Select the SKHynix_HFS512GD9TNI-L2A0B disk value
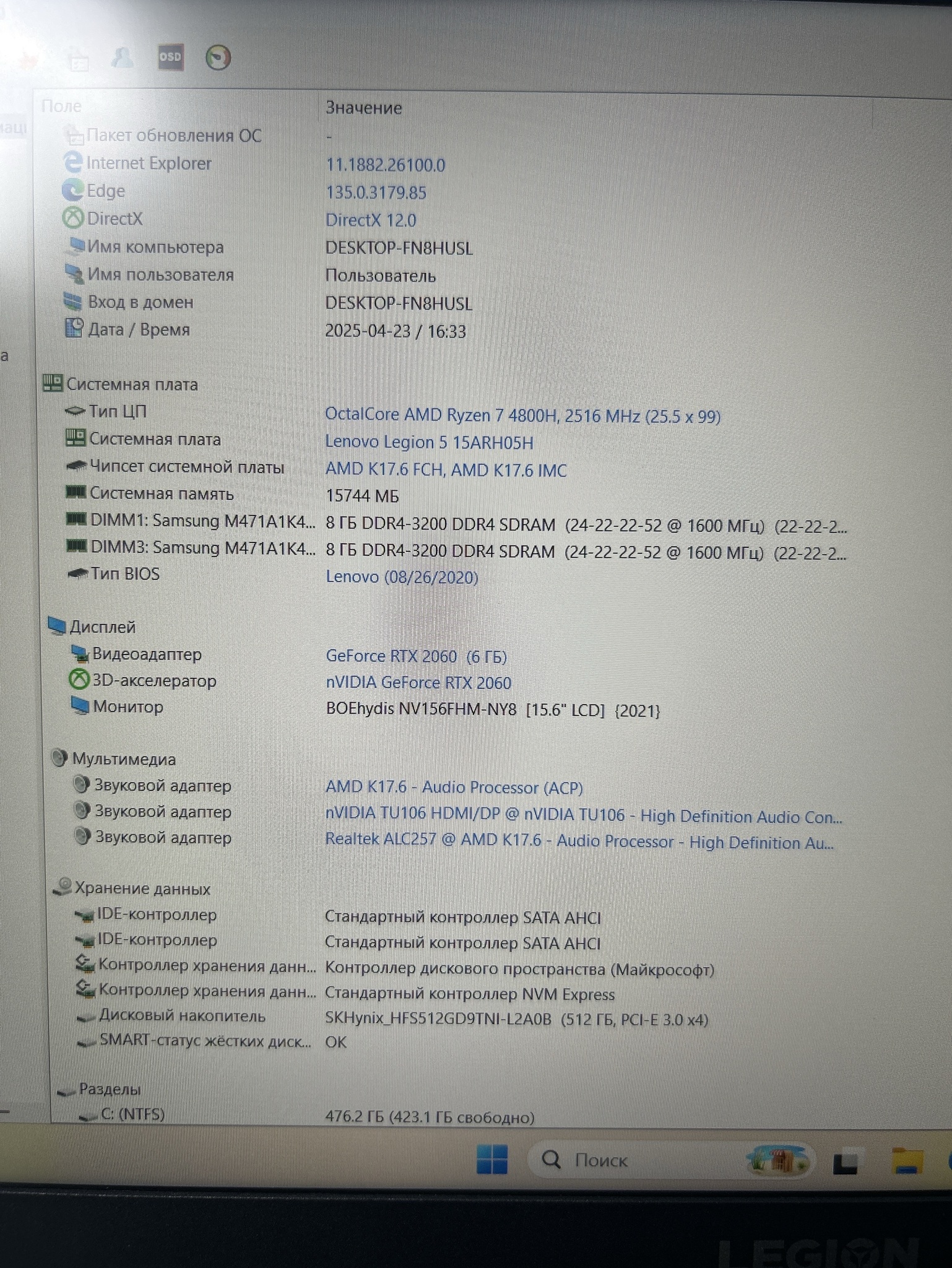This screenshot has height=1268, width=952. point(517,1019)
